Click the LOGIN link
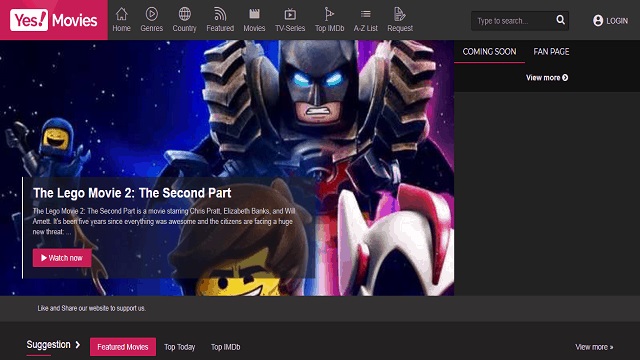 click(x=617, y=21)
